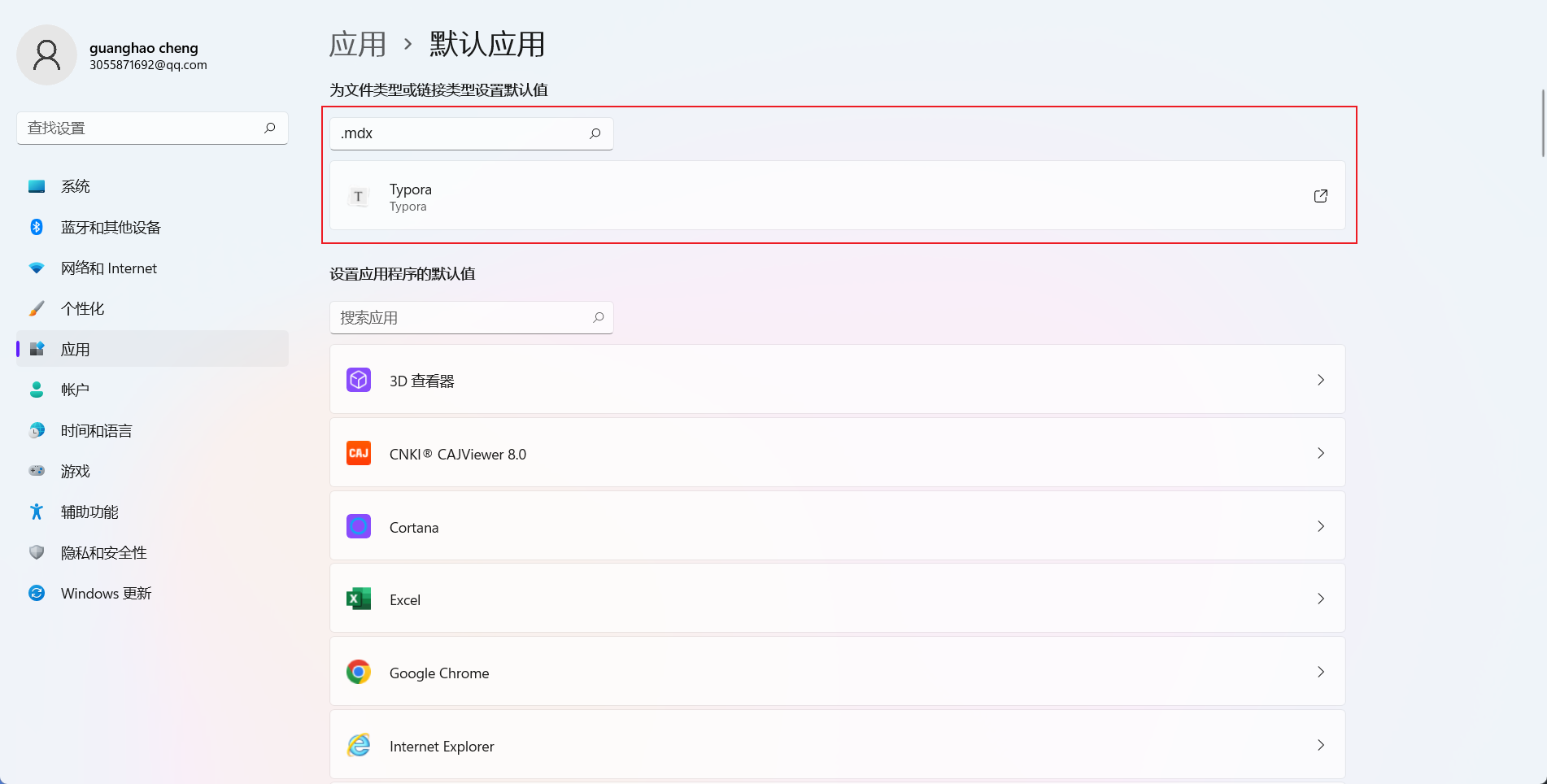The height and width of the screenshot is (784, 1547).
Task: Open 个性化 settings section
Action: pyautogui.click(x=152, y=308)
